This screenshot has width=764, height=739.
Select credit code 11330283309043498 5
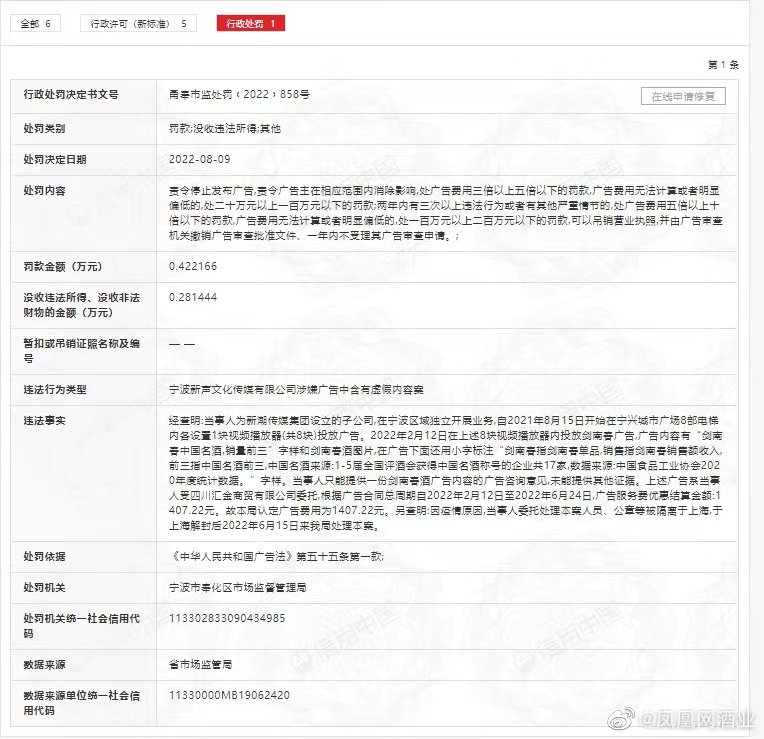[x=227, y=618]
